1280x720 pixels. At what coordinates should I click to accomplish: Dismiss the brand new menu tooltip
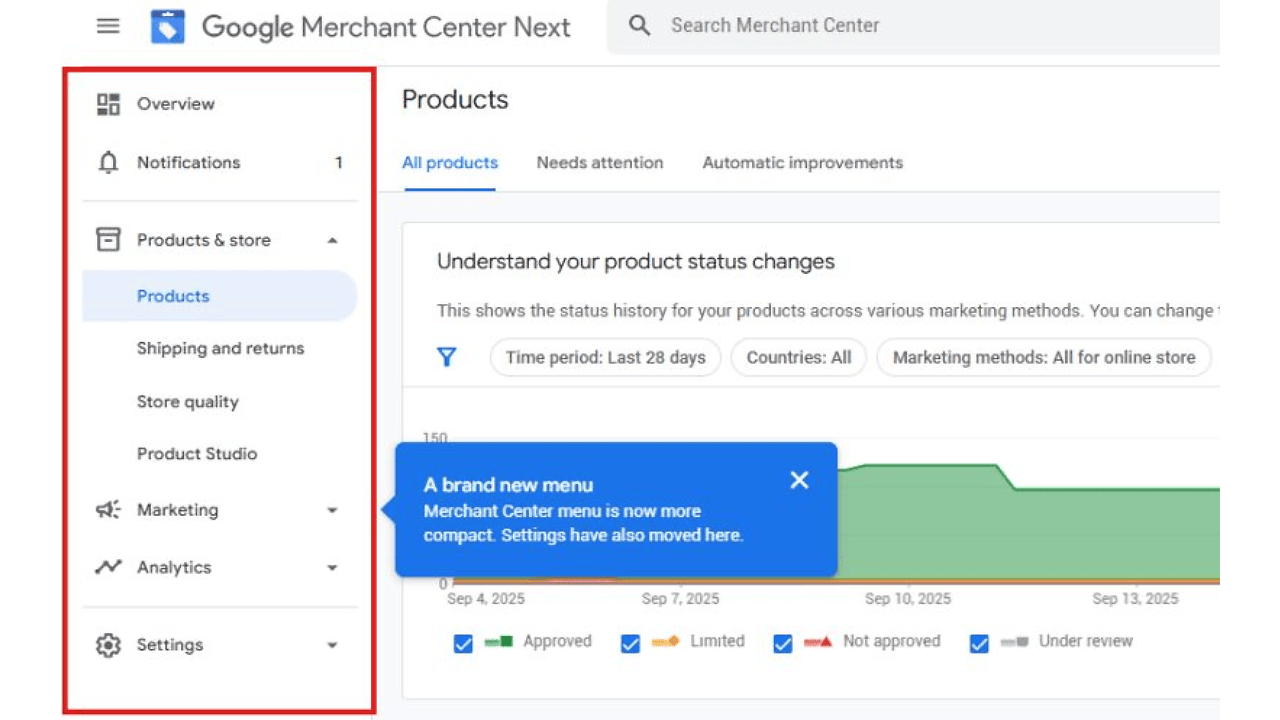tap(799, 480)
